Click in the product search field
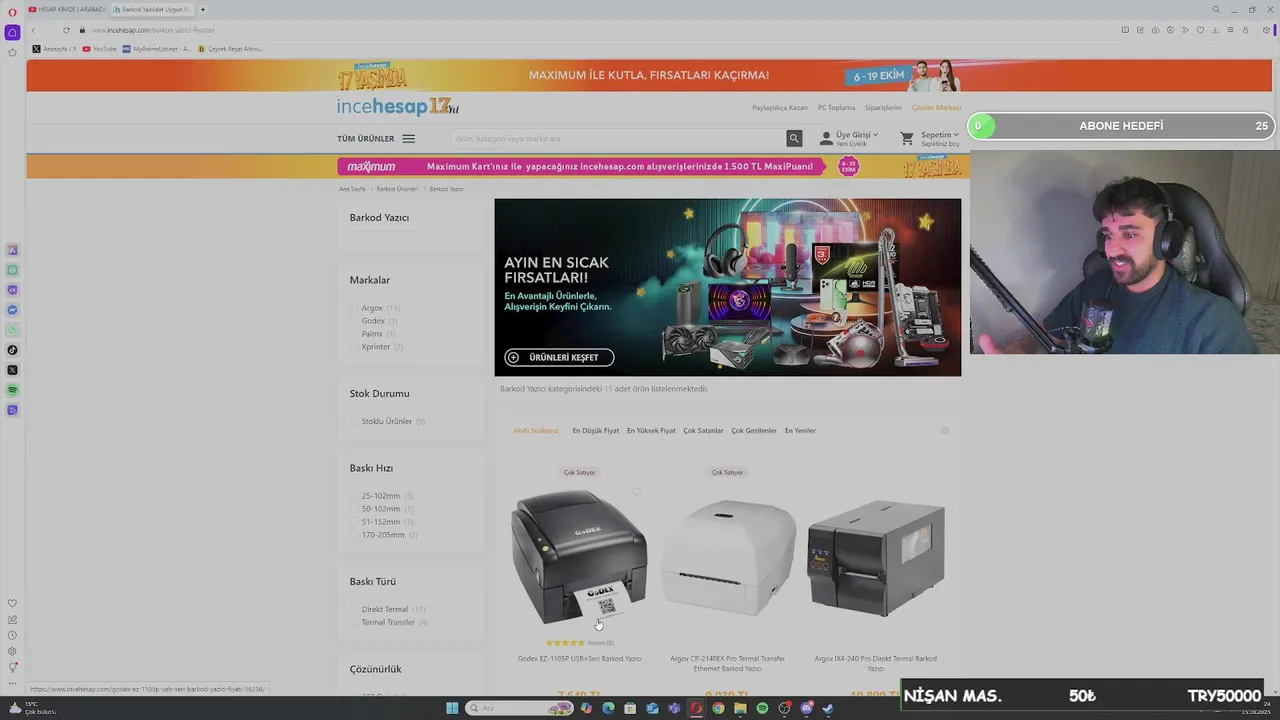The image size is (1280, 720). (618, 138)
